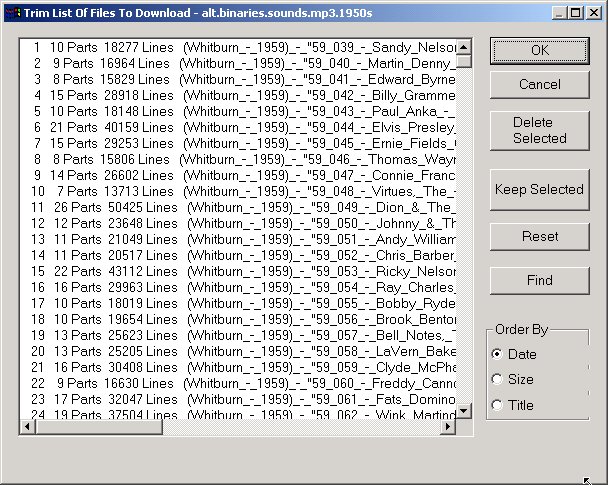Click the list's scroll down arrow

464,411
